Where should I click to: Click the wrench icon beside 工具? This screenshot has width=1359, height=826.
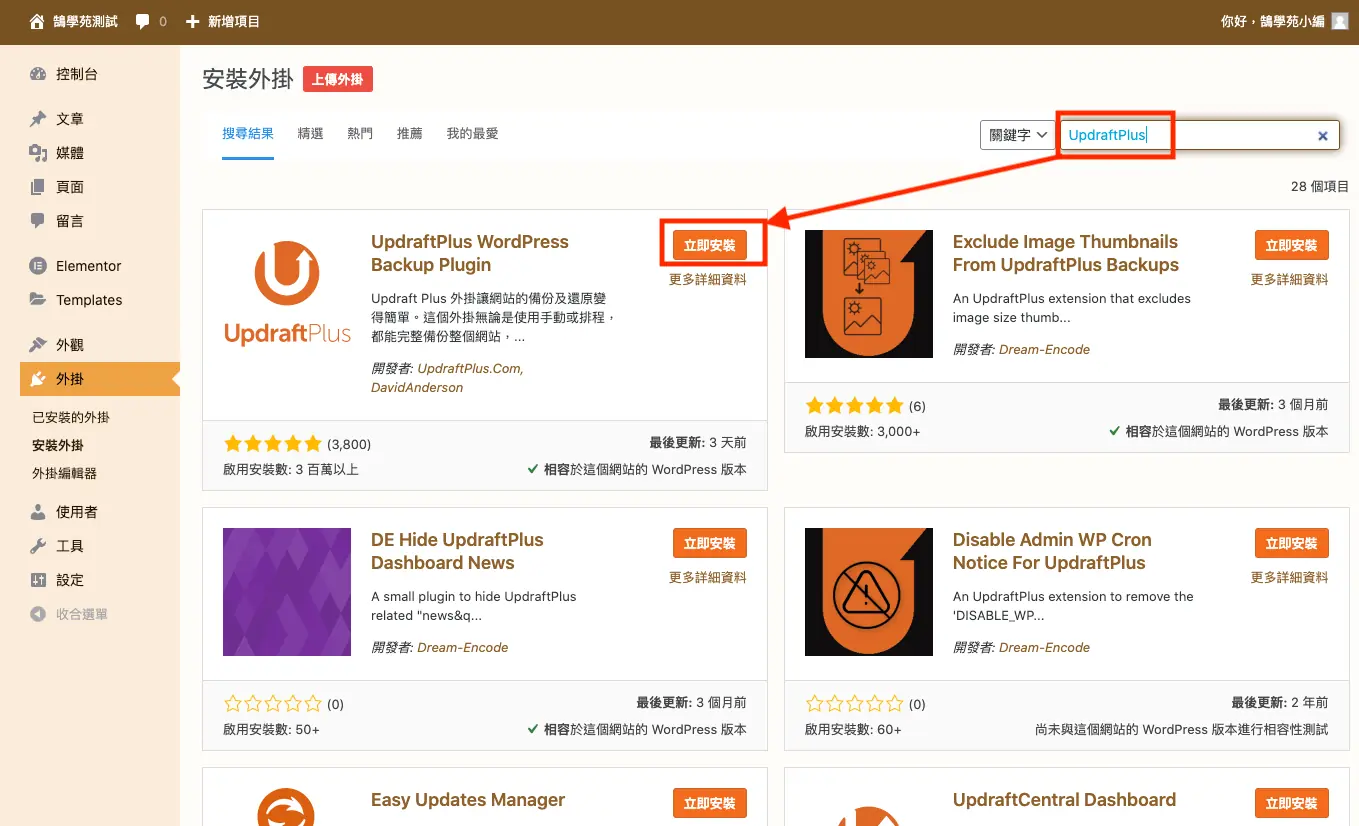[38, 546]
